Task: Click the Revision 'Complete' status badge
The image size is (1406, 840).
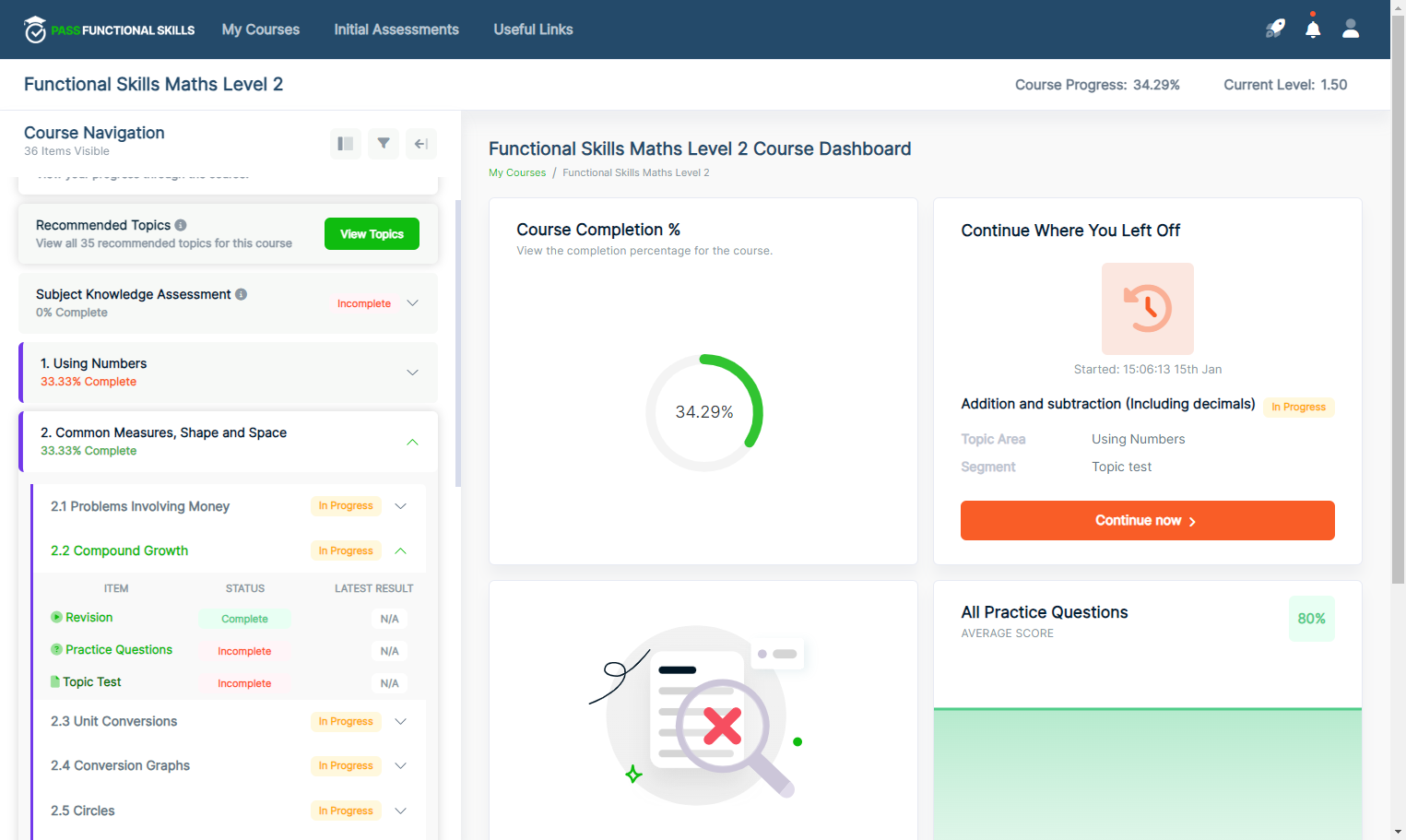Action: tap(244, 619)
